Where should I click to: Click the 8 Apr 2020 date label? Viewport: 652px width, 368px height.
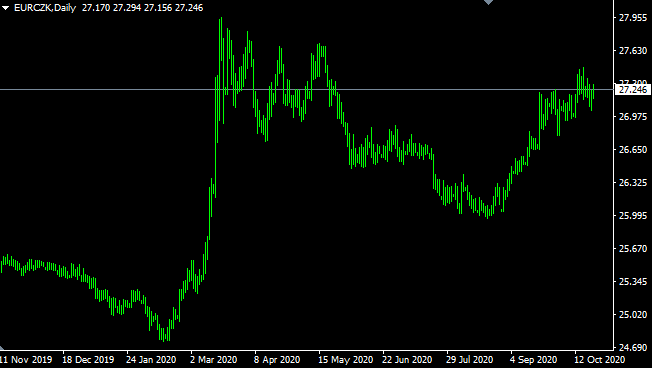[277, 359]
